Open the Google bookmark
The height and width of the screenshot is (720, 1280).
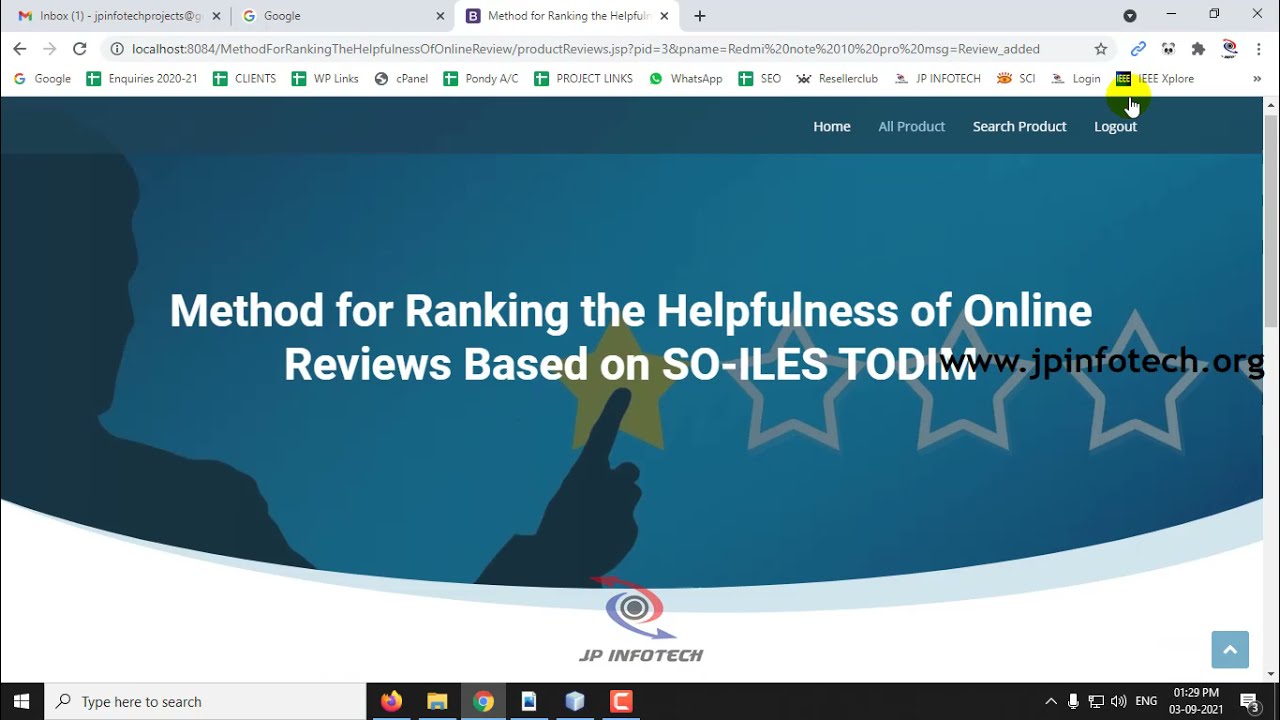click(x=42, y=79)
